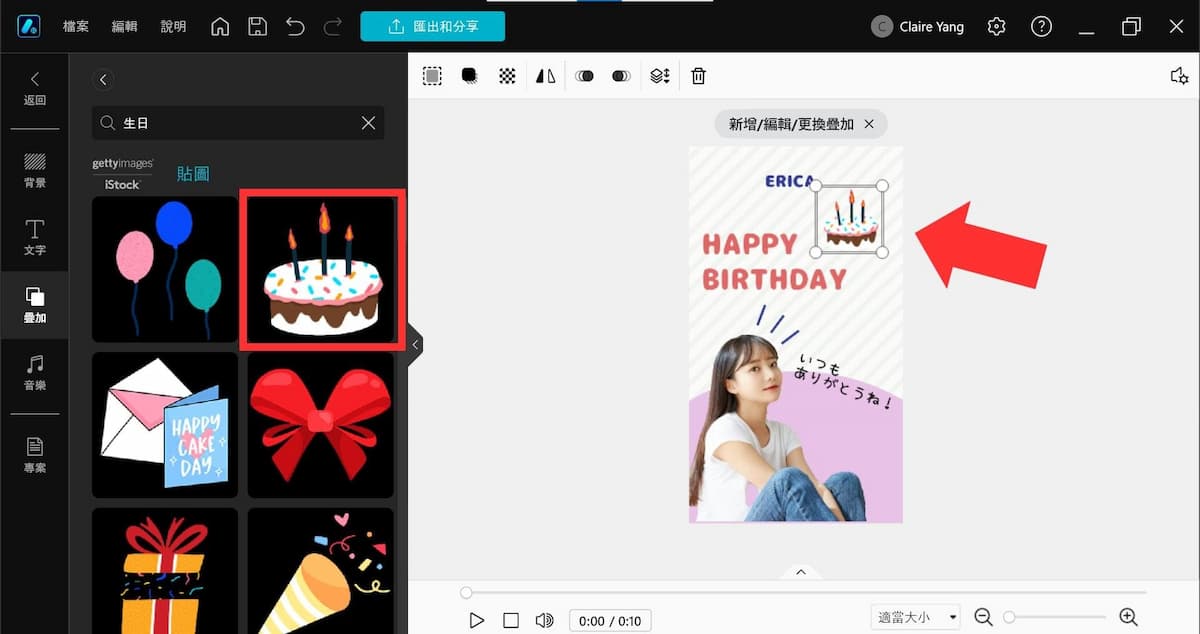Select the HAPPY BIRTHDAY text on canvas
This screenshot has height=634, width=1200.
point(774,260)
